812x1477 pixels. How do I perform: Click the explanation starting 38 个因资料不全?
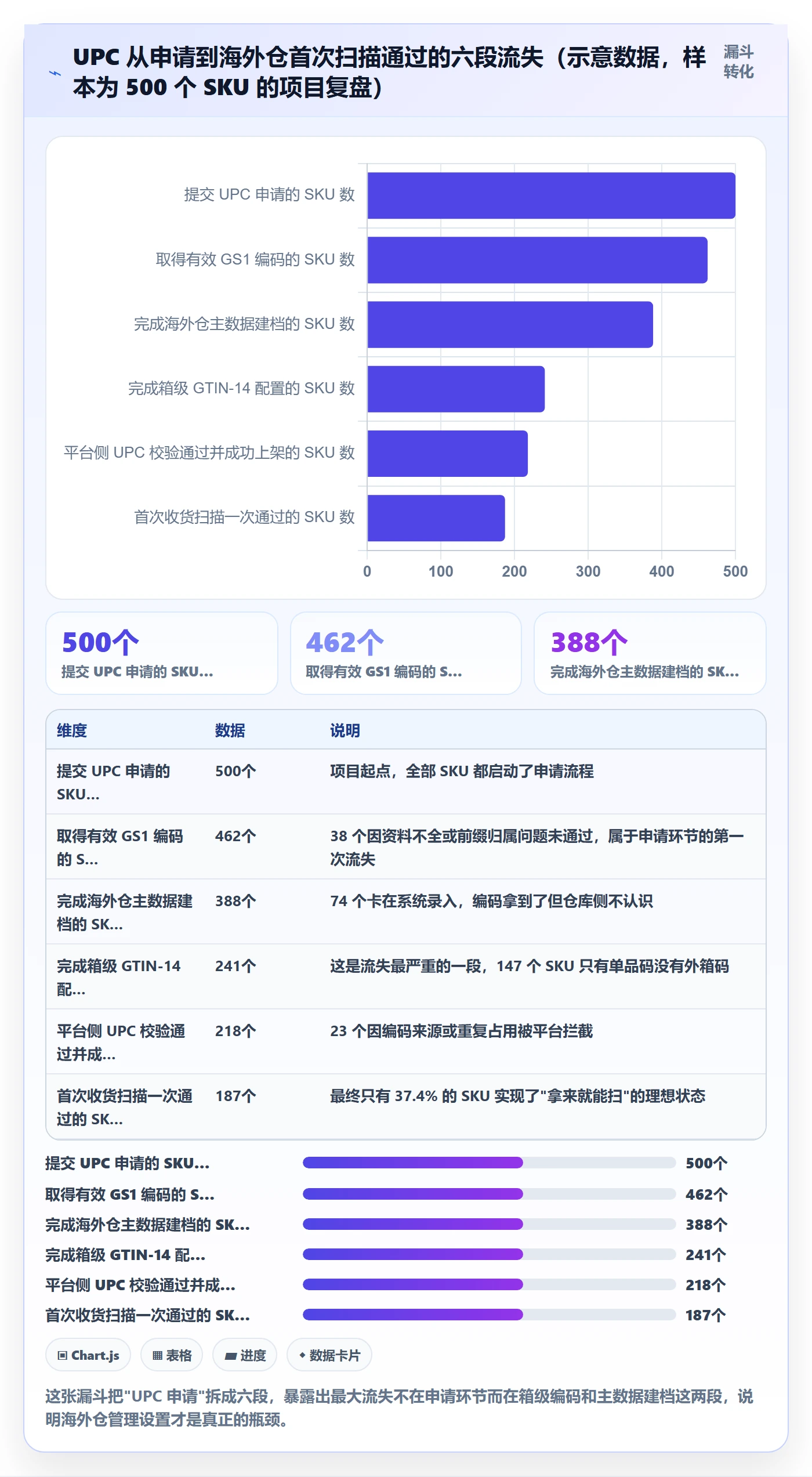[536, 848]
